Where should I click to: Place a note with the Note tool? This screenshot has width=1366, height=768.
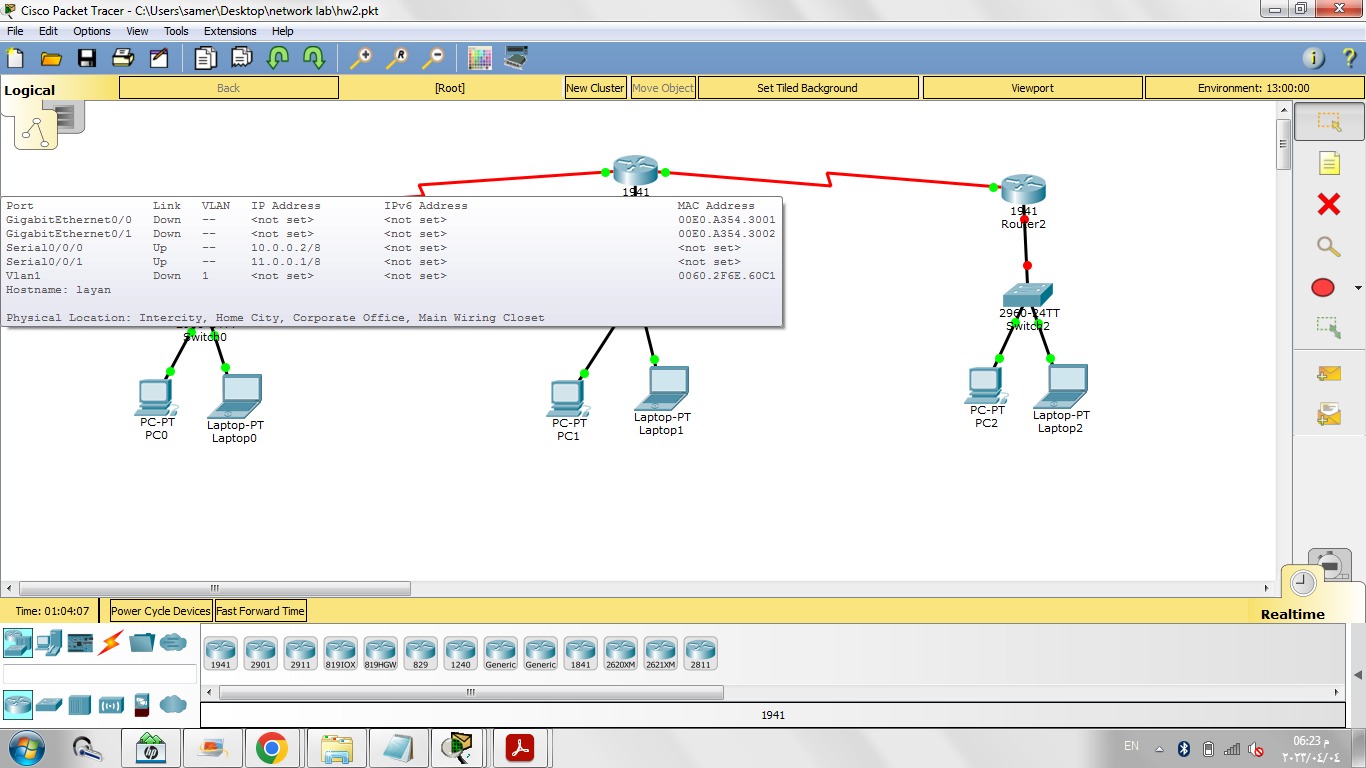point(1329,163)
